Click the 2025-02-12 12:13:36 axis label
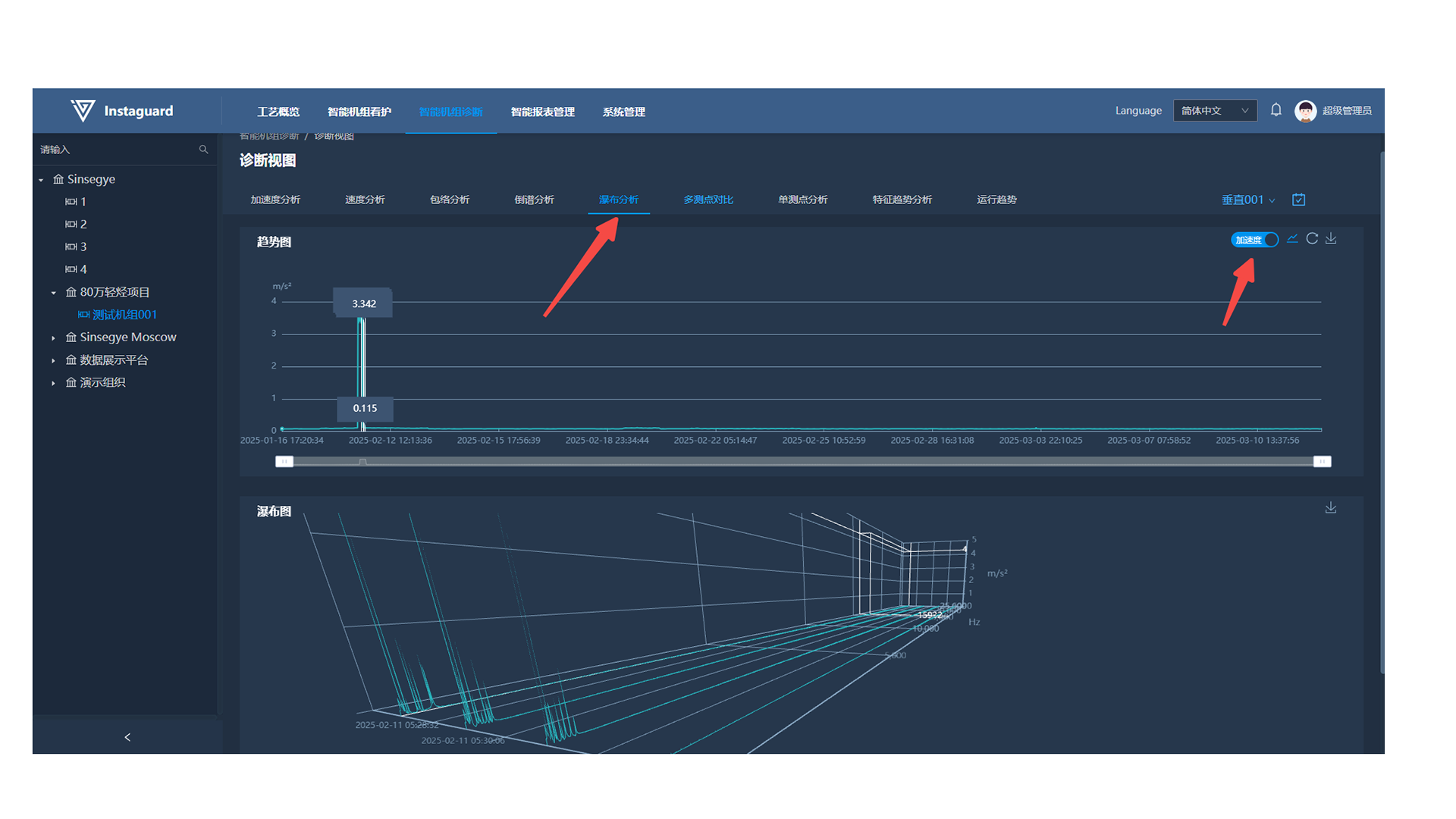 point(390,441)
